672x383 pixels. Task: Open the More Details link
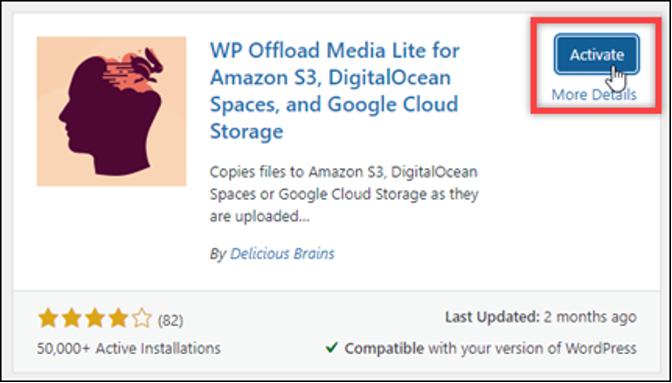pyautogui.click(x=594, y=94)
